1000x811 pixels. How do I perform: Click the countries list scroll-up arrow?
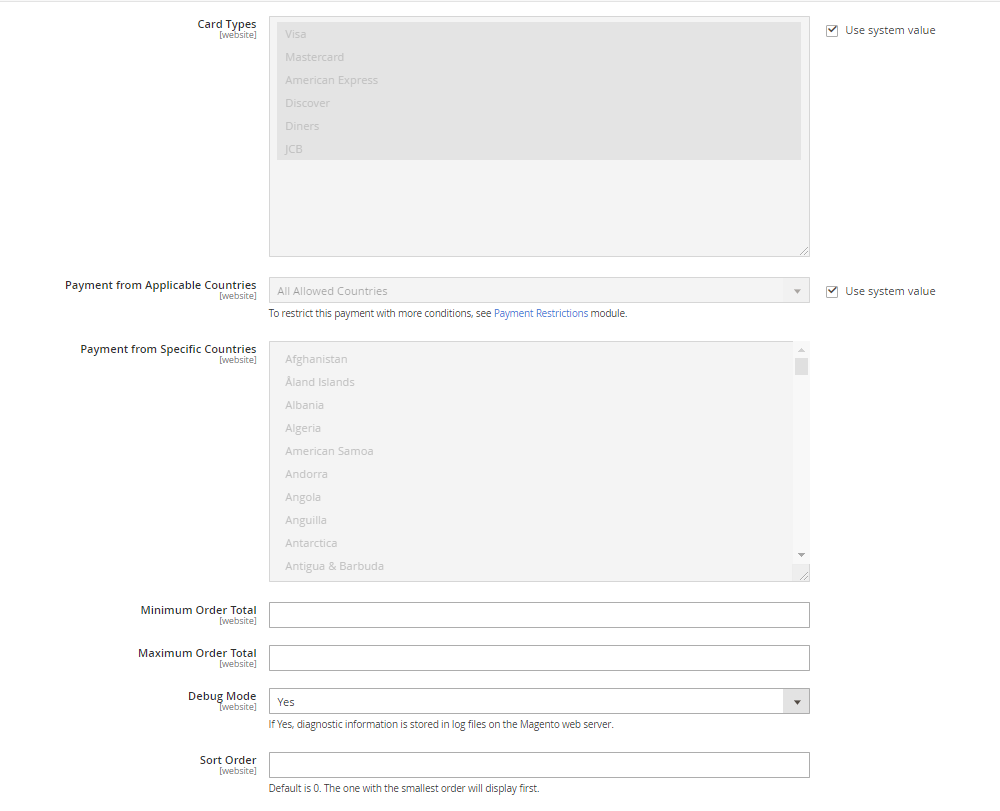(802, 350)
